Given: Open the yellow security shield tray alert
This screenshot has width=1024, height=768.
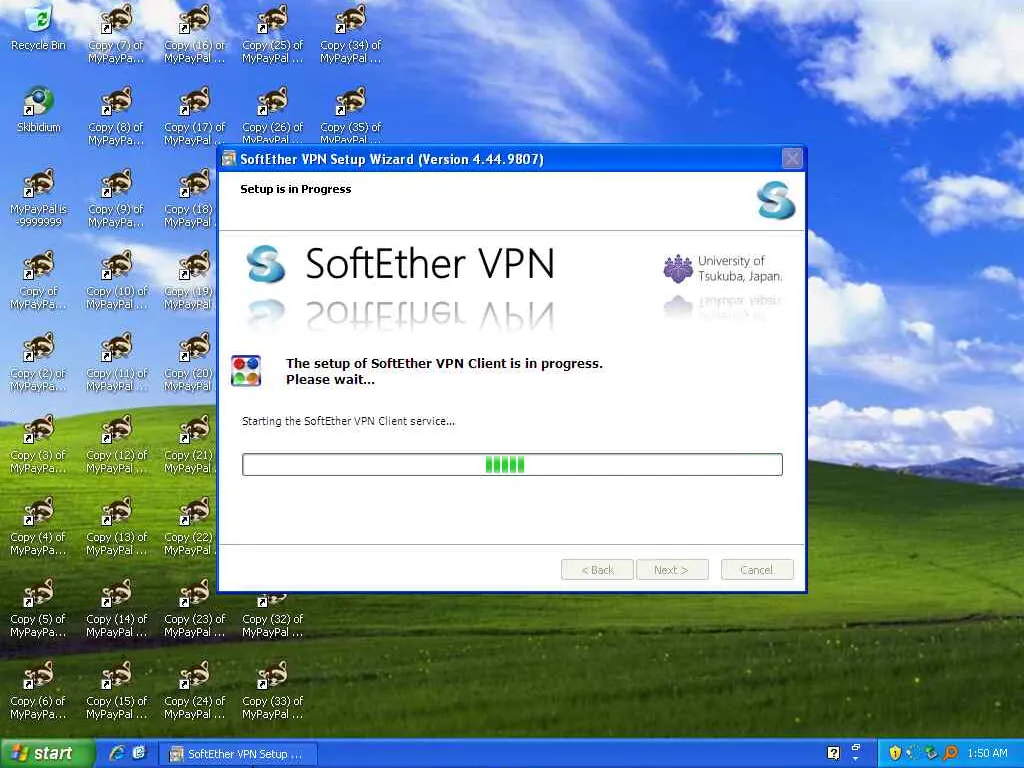Looking at the screenshot, I should click(895, 754).
